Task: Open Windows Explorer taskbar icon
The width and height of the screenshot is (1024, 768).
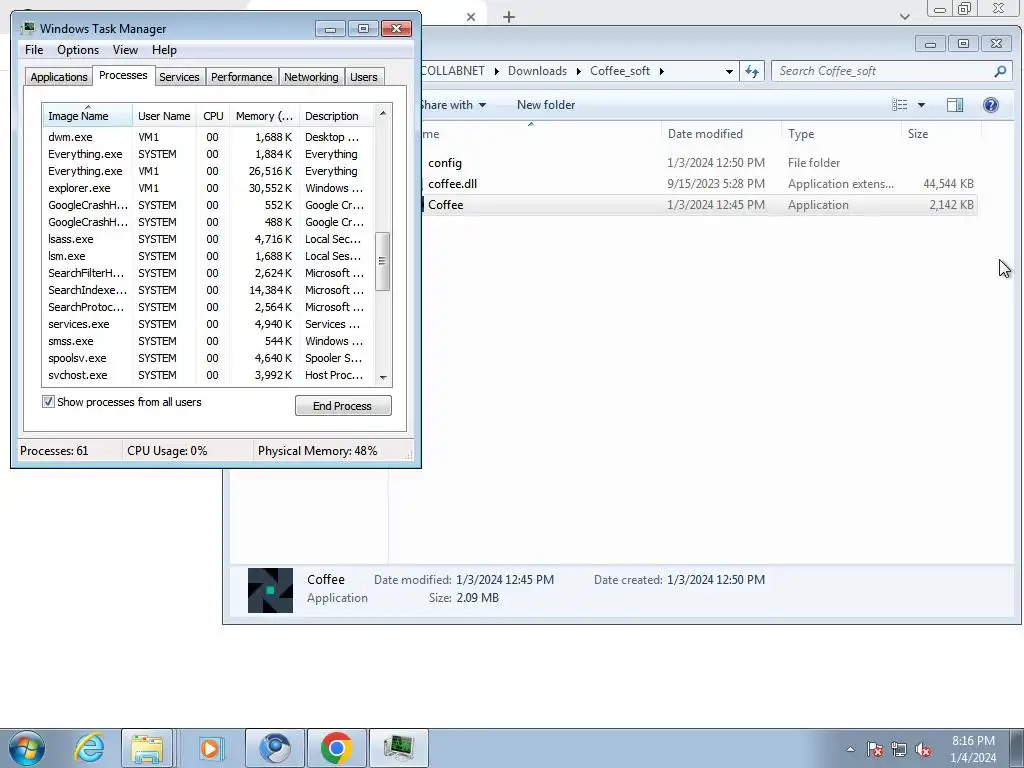Action: [x=147, y=748]
